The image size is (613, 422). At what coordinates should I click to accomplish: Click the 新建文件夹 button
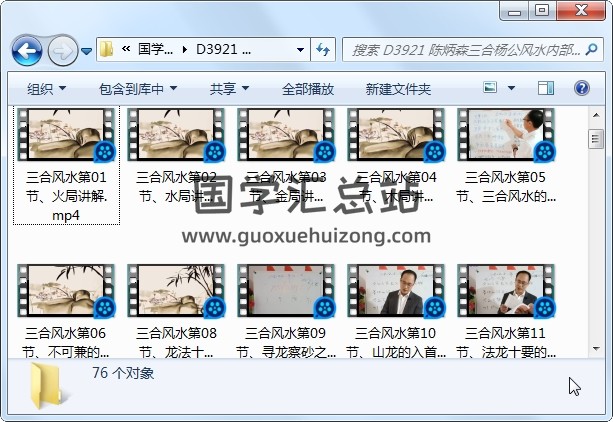398,88
